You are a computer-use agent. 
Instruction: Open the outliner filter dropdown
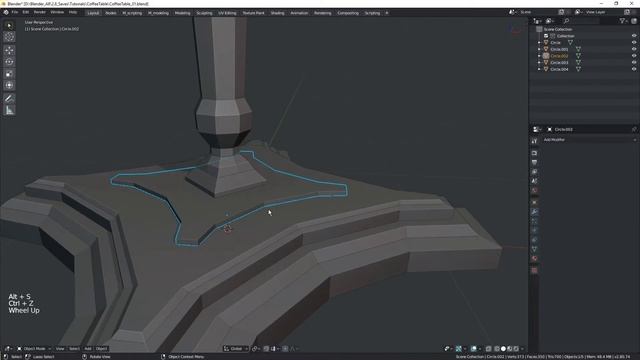coord(623,21)
